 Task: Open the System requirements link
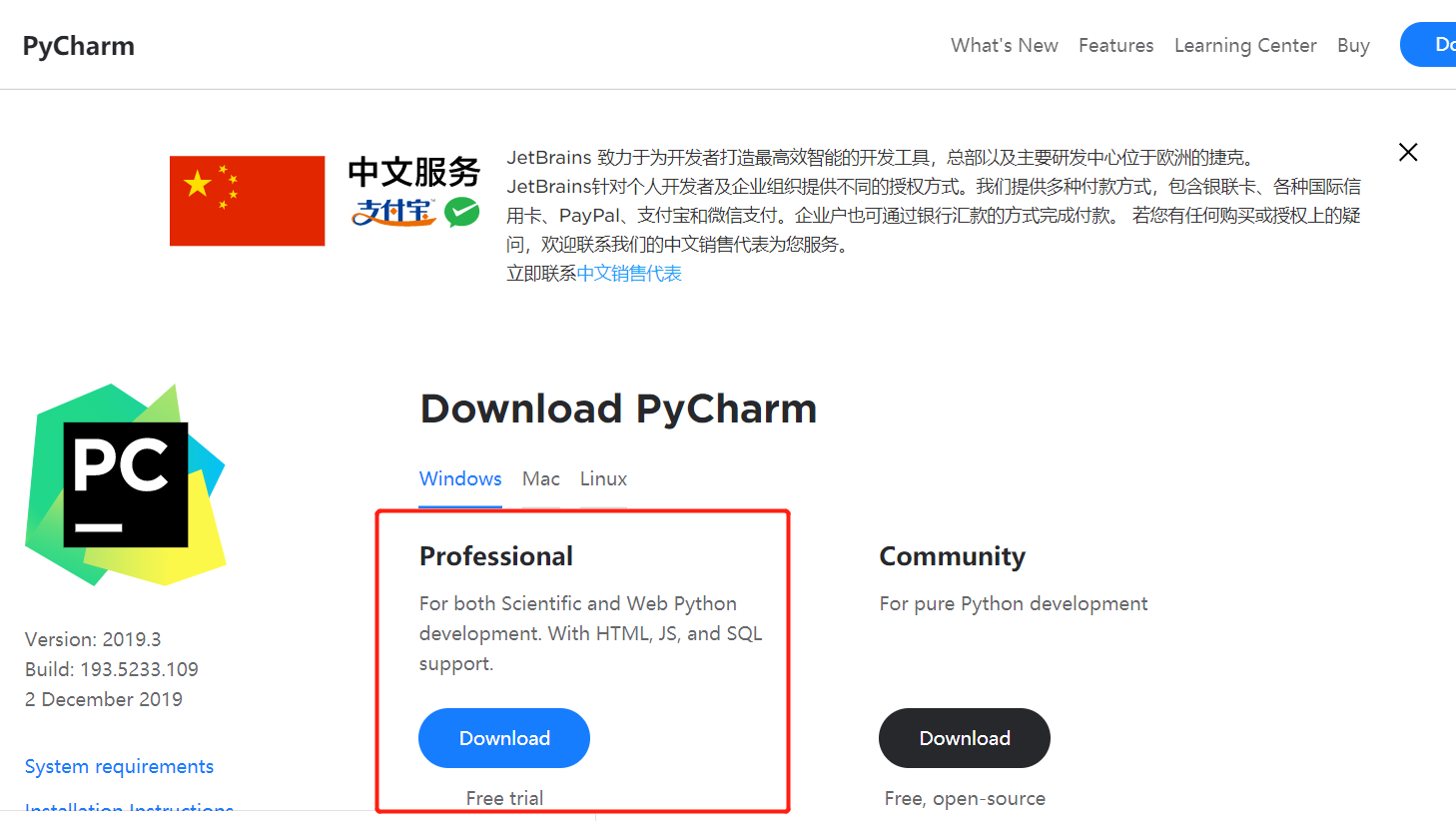click(x=119, y=765)
